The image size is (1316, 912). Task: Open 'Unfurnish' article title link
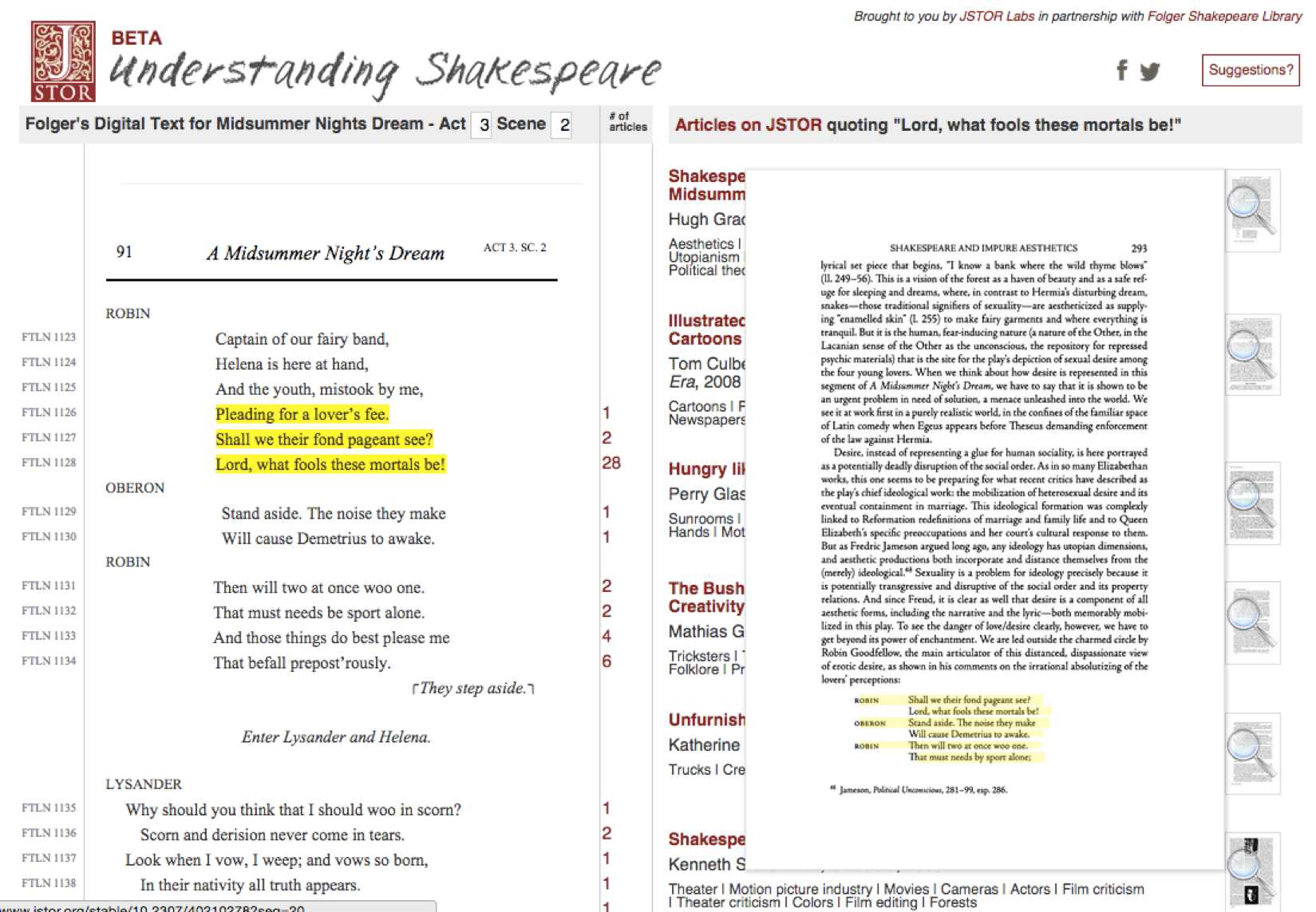tap(706, 720)
